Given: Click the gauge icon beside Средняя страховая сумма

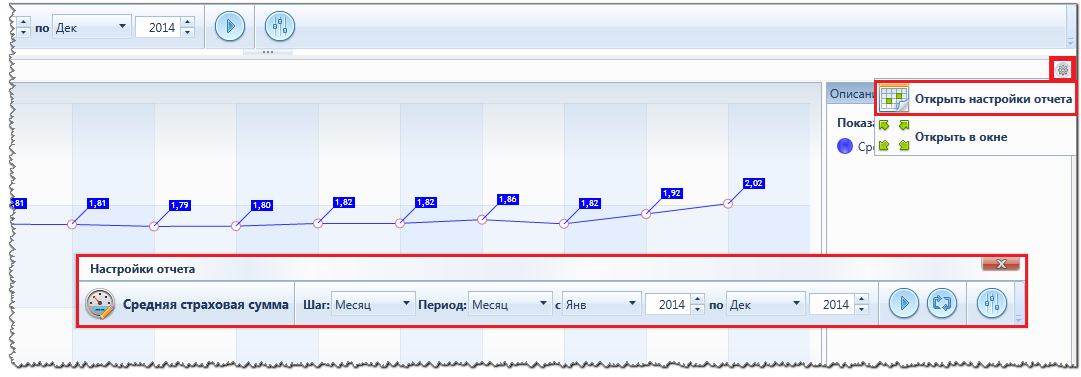Looking at the screenshot, I should pos(100,304).
